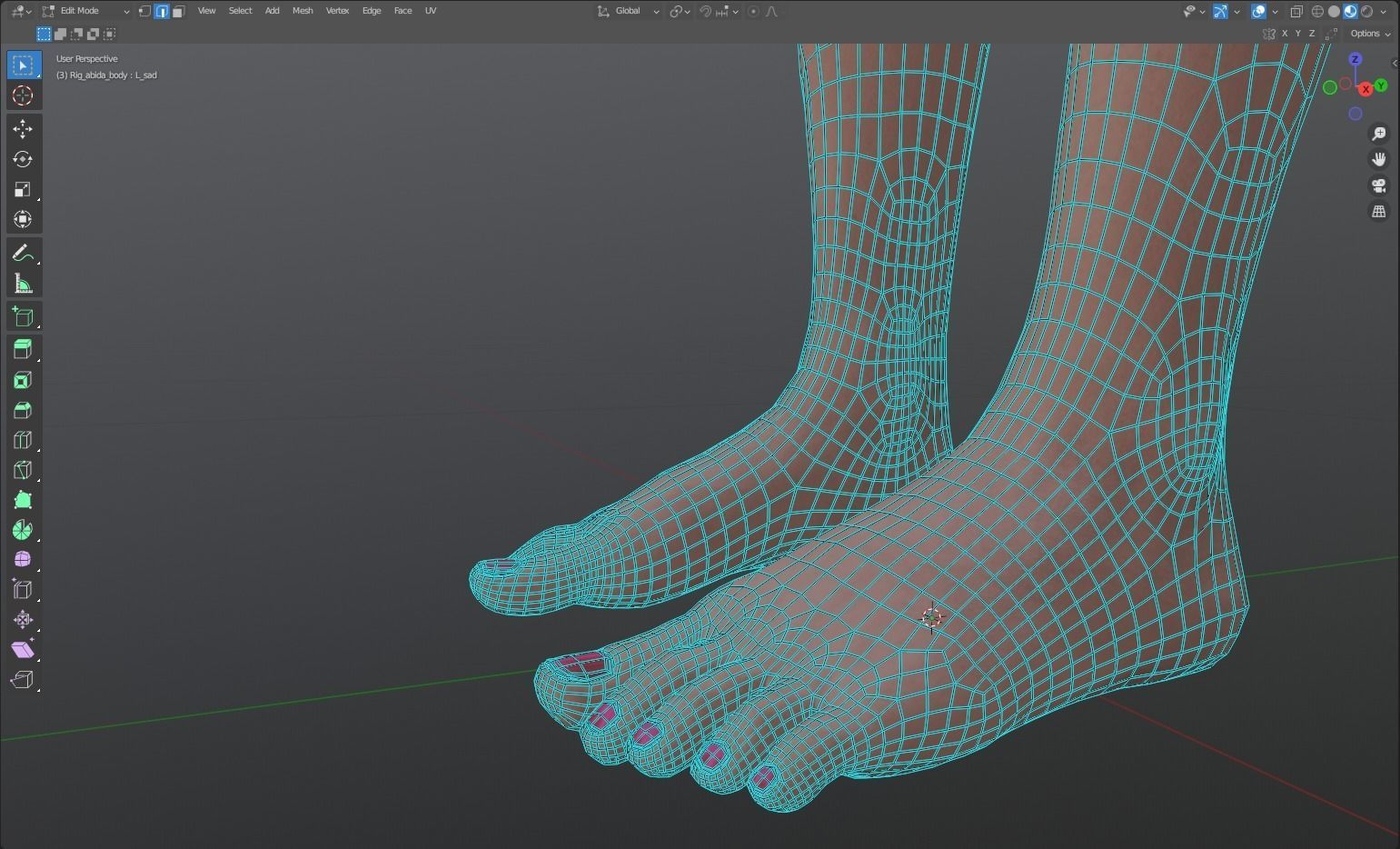Open the Options dropdown
The height and width of the screenshot is (849, 1400).
tap(1370, 34)
